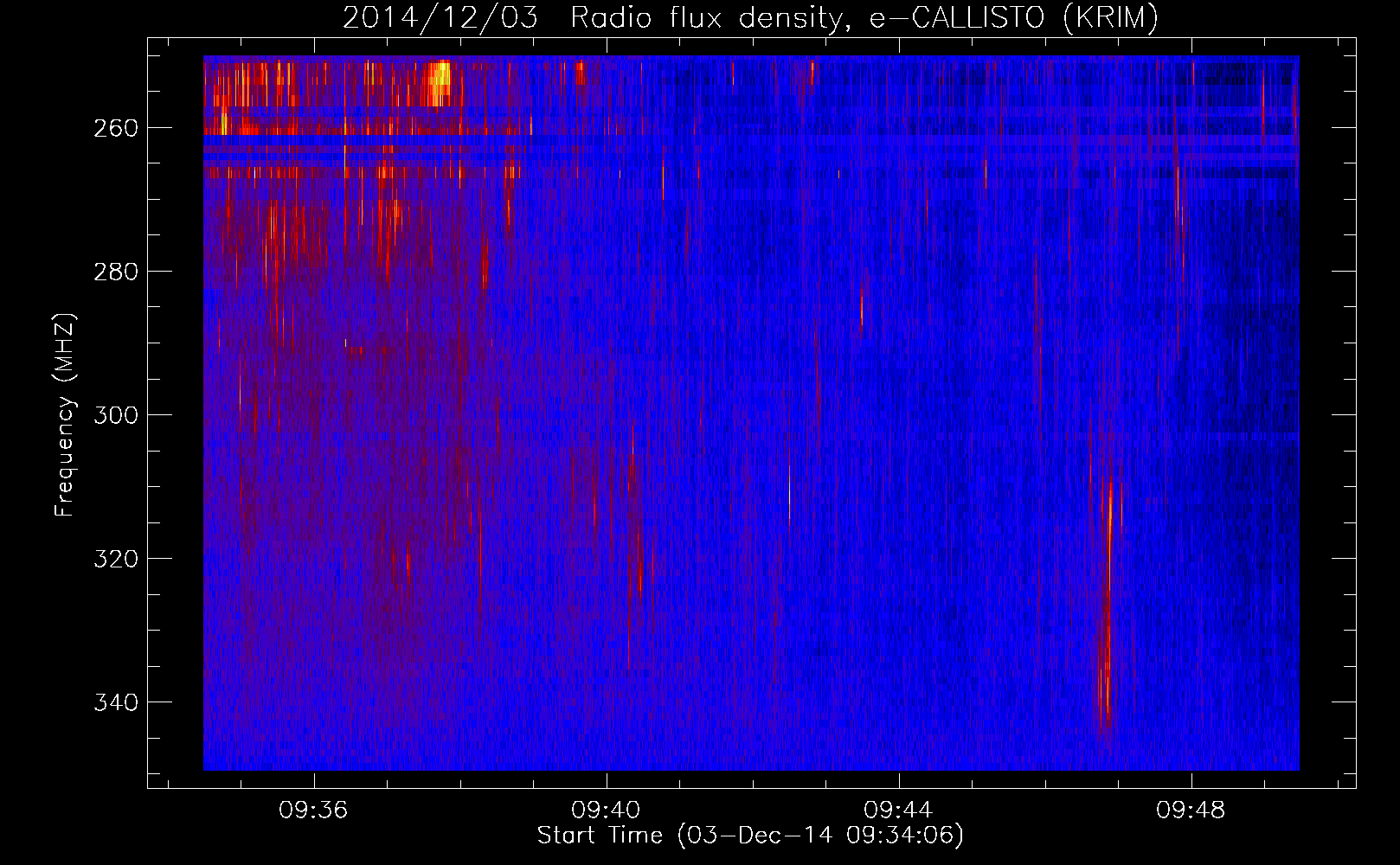This screenshot has height=865, width=1400.
Task: Click the 09:48 time tick label
Action: point(1191,810)
